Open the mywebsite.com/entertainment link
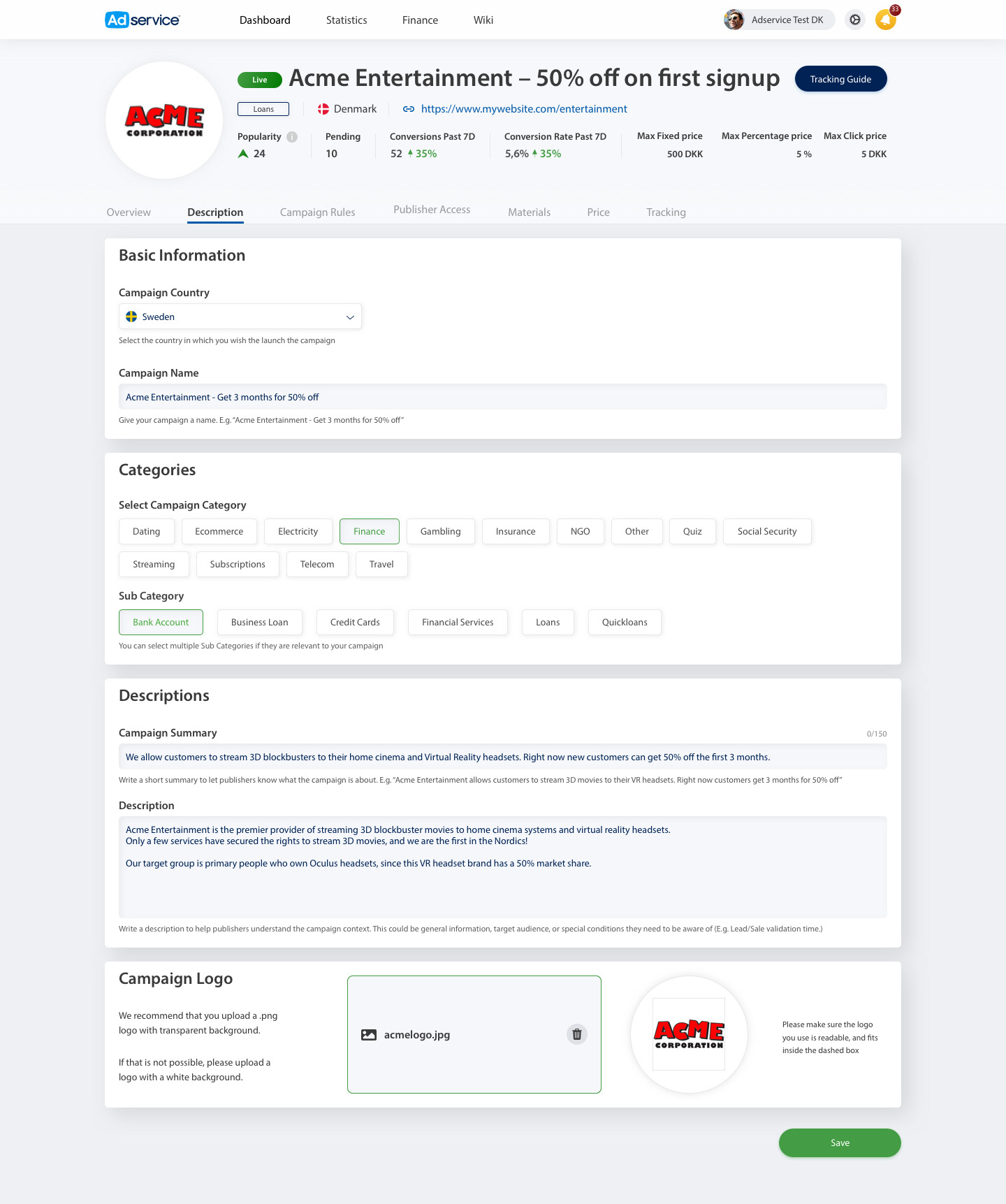Screen dimensions: 1006x1204 click(x=524, y=109)
